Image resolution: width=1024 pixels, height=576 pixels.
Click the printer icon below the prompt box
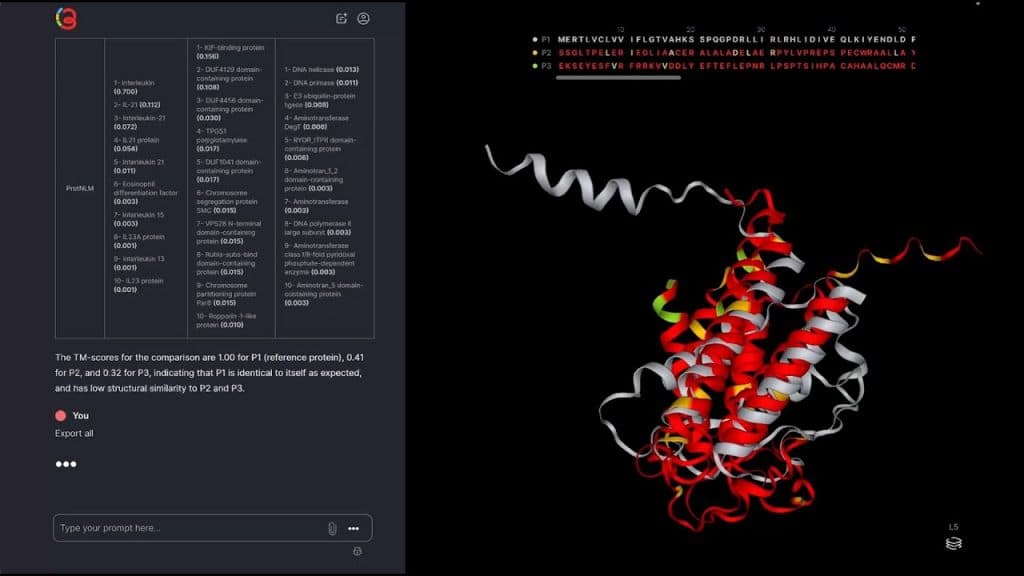point(355,551)
